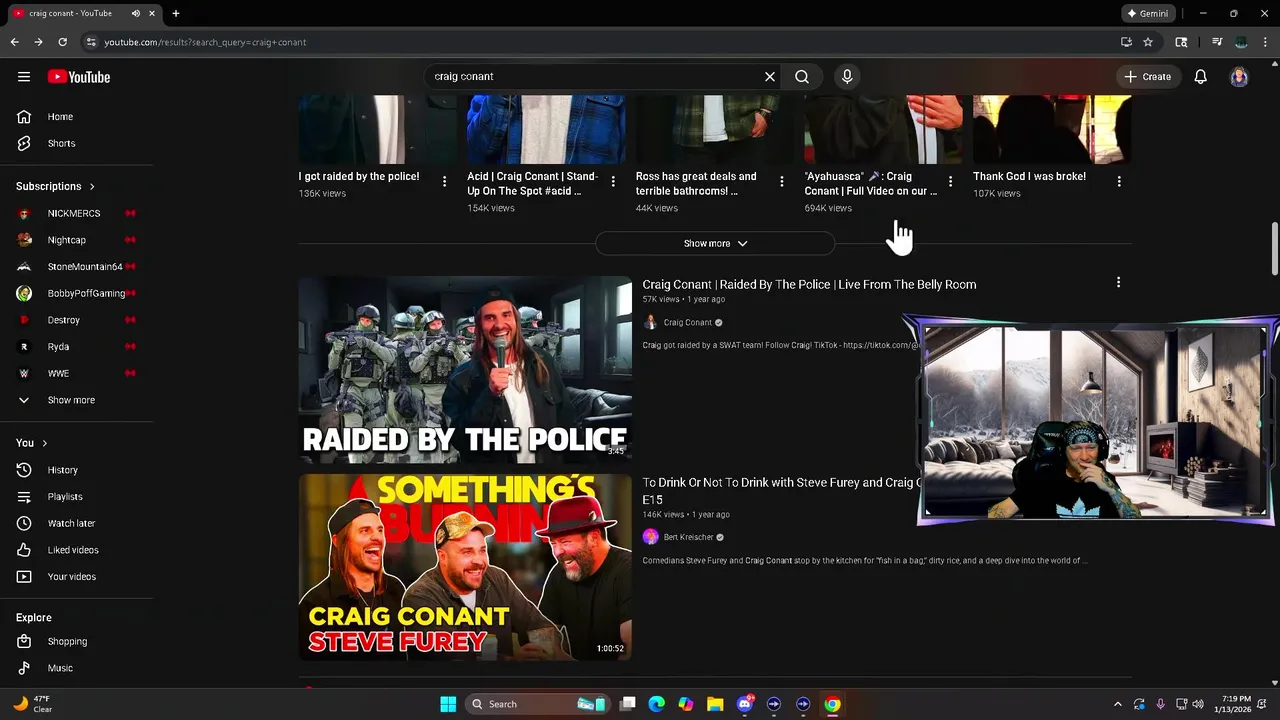This screenshot has width=1280, height=720.
Task: Bookmark this page with the star icon
Action: point(1148,42)
